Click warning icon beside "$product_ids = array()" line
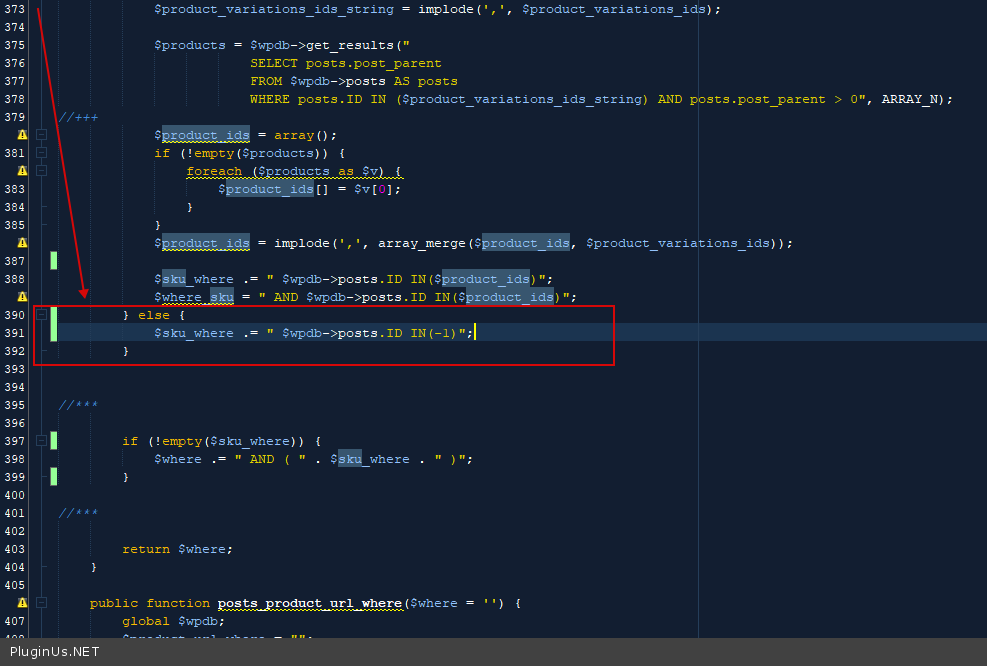This screenshot has height=666, width=987. tap(22, 135)
